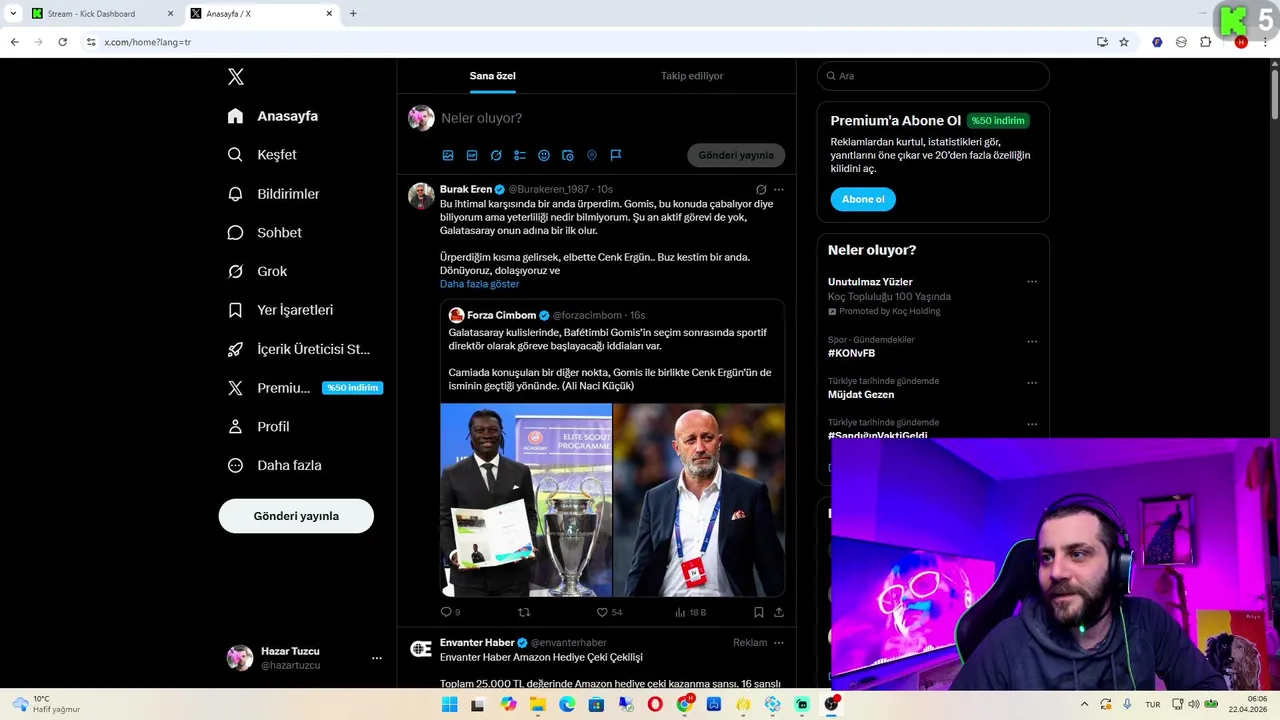Open Müjdat Gezen trending topic
Screen dimensions: 1280x720
pyautogui.click(x=861, y=395)
